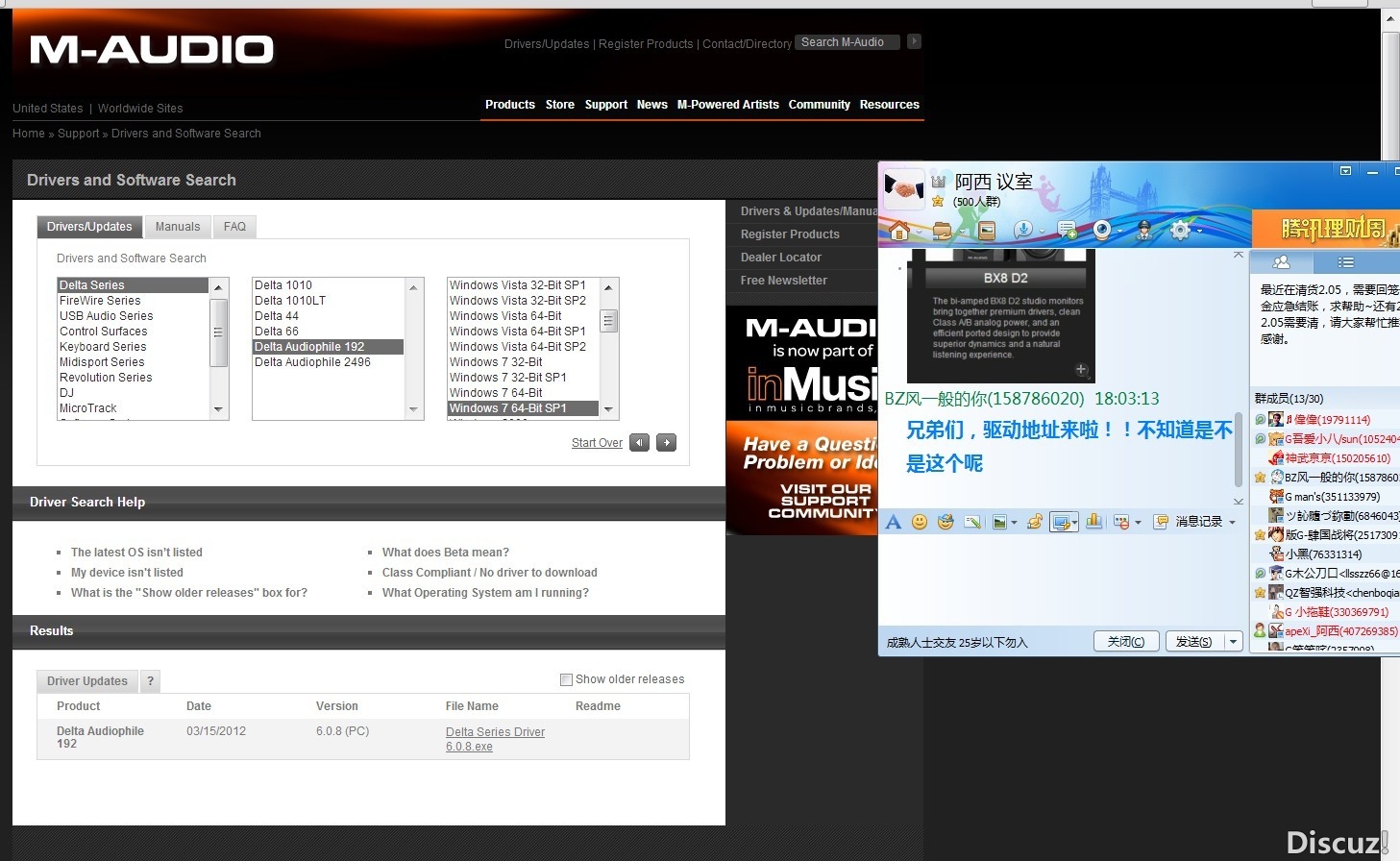The width and height of the screenshot is (1400, 861).
Task: Open the font letter A icon
Action: (893, 522)
